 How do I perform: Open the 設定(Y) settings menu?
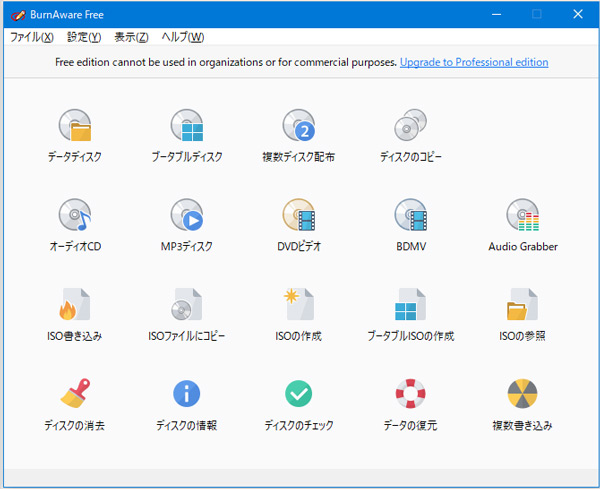(x=84, y=37)
